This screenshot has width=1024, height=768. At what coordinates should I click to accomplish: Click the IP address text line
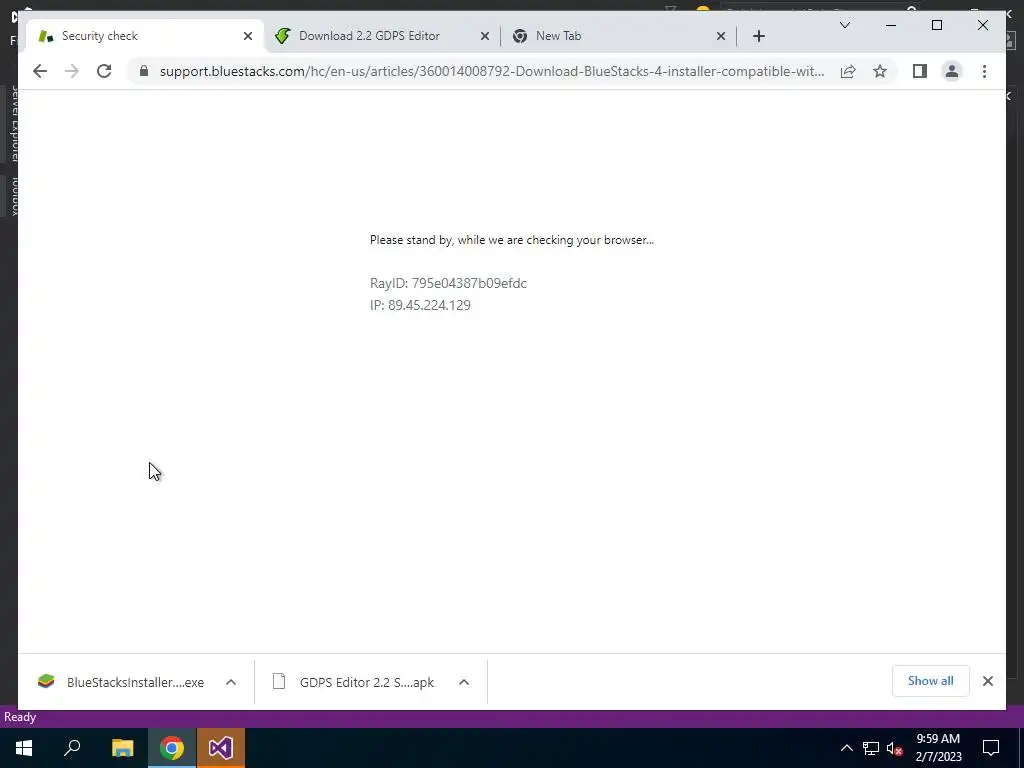coord(420,305)
